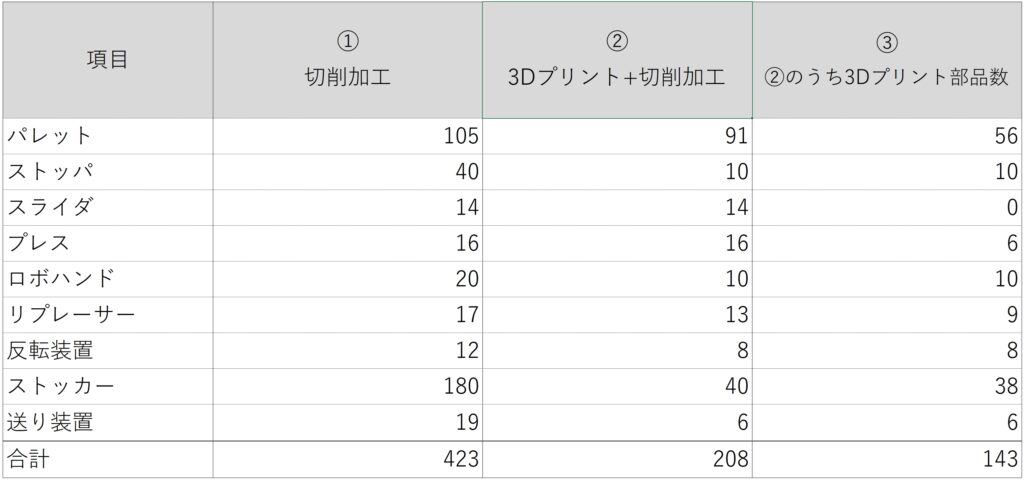This screenshot has height=481, width=1024.
Task: Click the プレス row label cell
Action: 106,243
